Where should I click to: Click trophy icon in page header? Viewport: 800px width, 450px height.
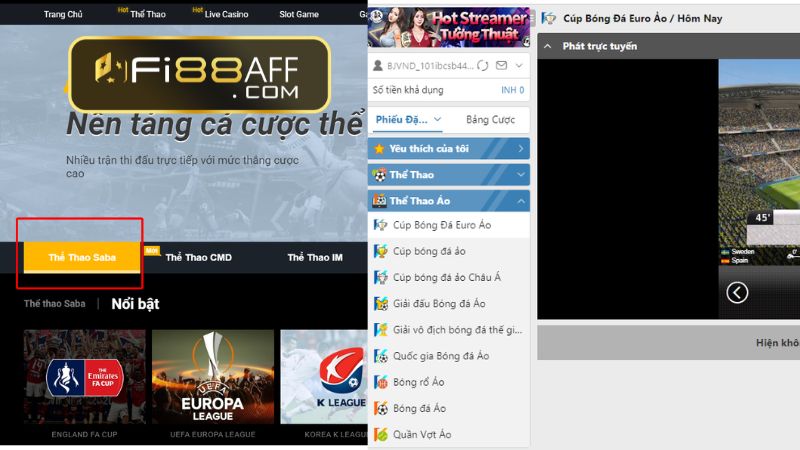549,18
